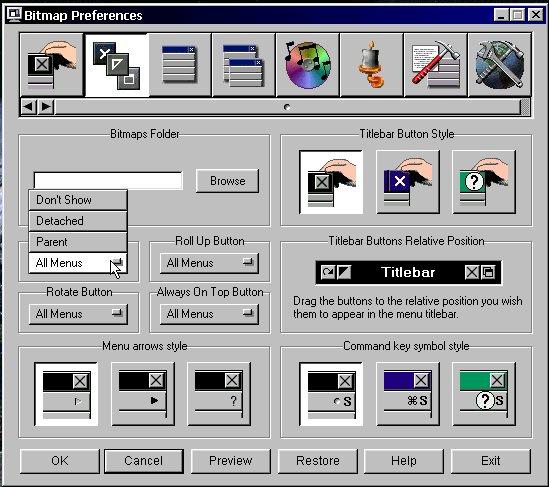Screen dimensions: 549x487
Task: Select solid black triangle menu arrow style
Action: click(x=143, y=394)
